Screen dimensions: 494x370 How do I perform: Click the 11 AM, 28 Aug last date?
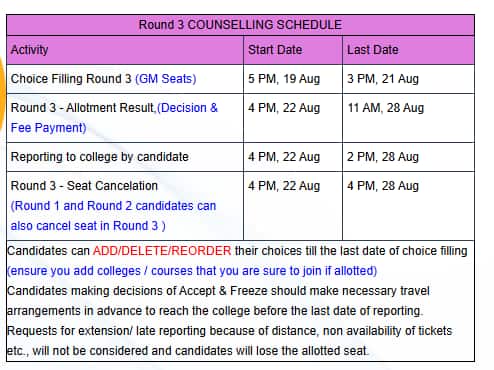386,108
